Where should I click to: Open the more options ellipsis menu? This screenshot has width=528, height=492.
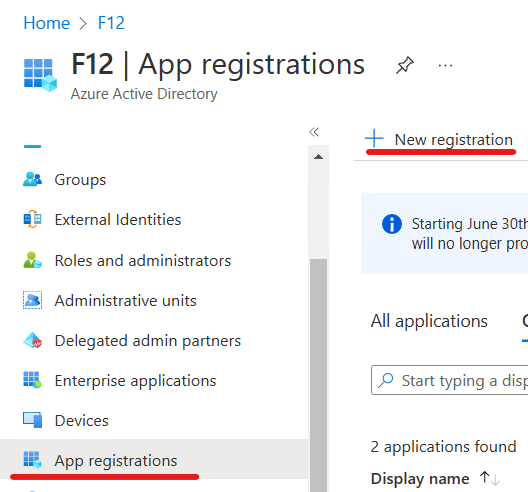[445, 65]
